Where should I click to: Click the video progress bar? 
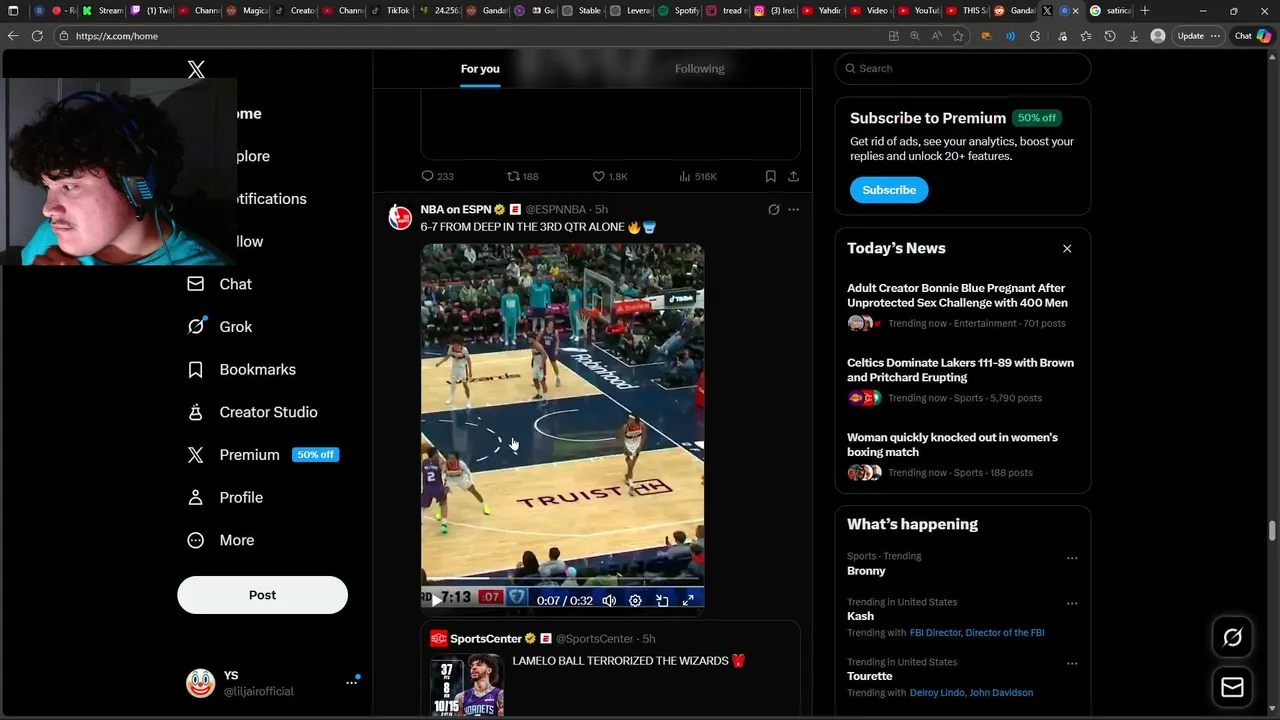point(562,579)
